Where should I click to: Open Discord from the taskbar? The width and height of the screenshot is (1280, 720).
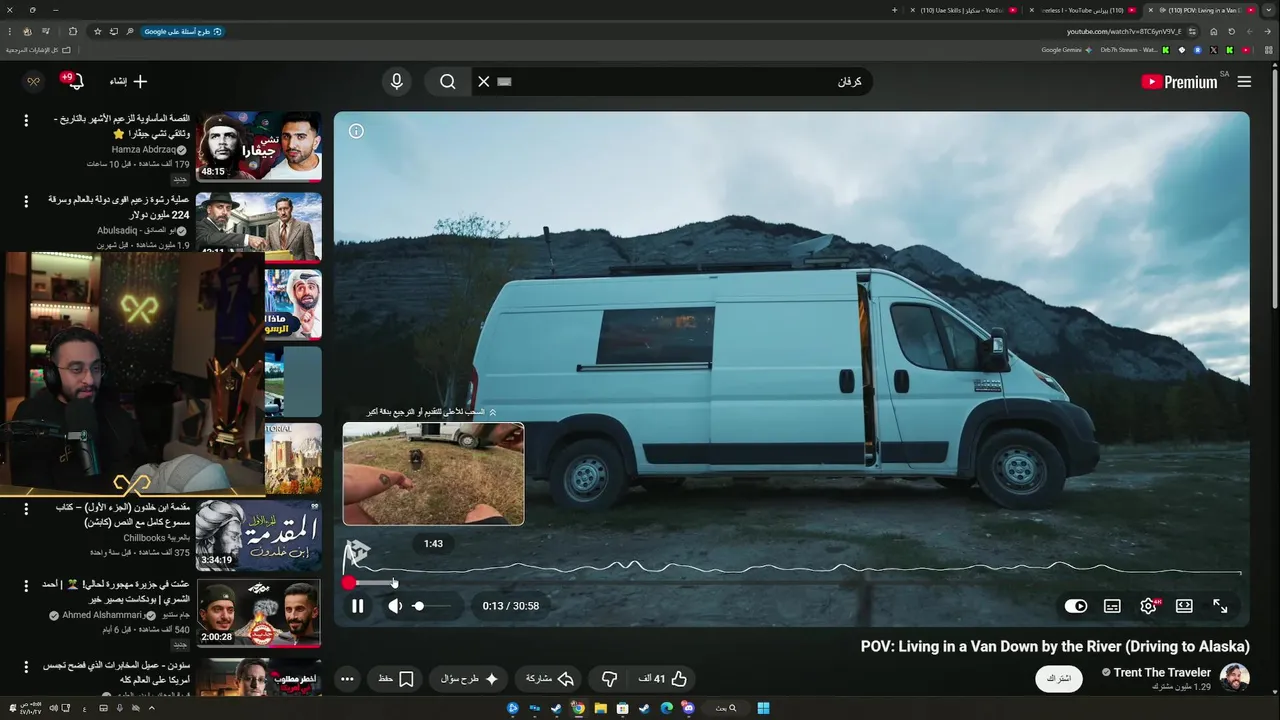(x=688, y=708)
